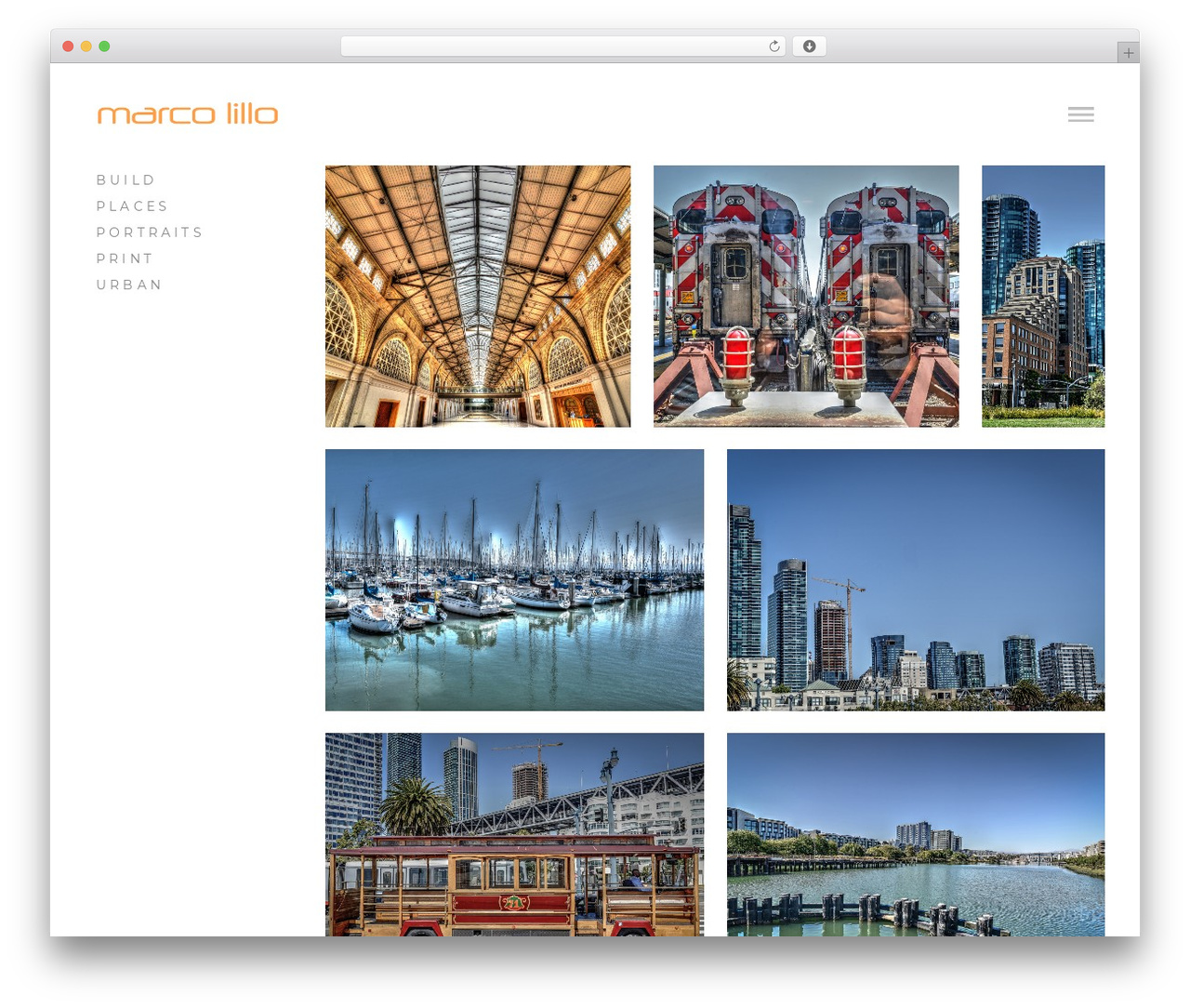Open a new tab with plus button
1190x1008 pixels.
coord(1128,53)
